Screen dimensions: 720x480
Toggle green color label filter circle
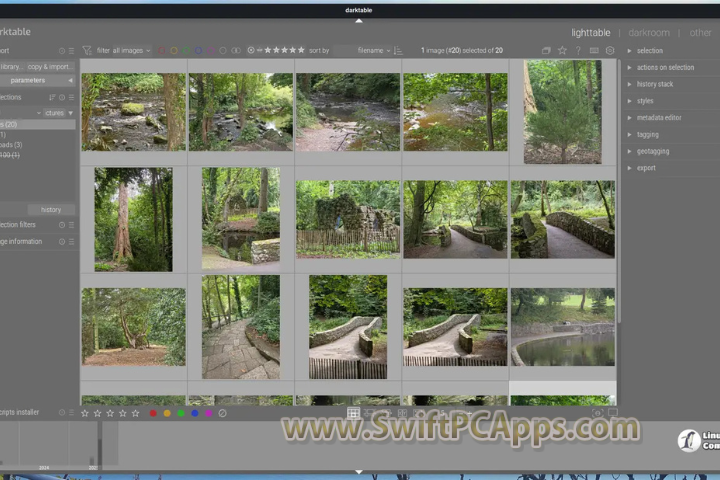click(x=186, y=51)
